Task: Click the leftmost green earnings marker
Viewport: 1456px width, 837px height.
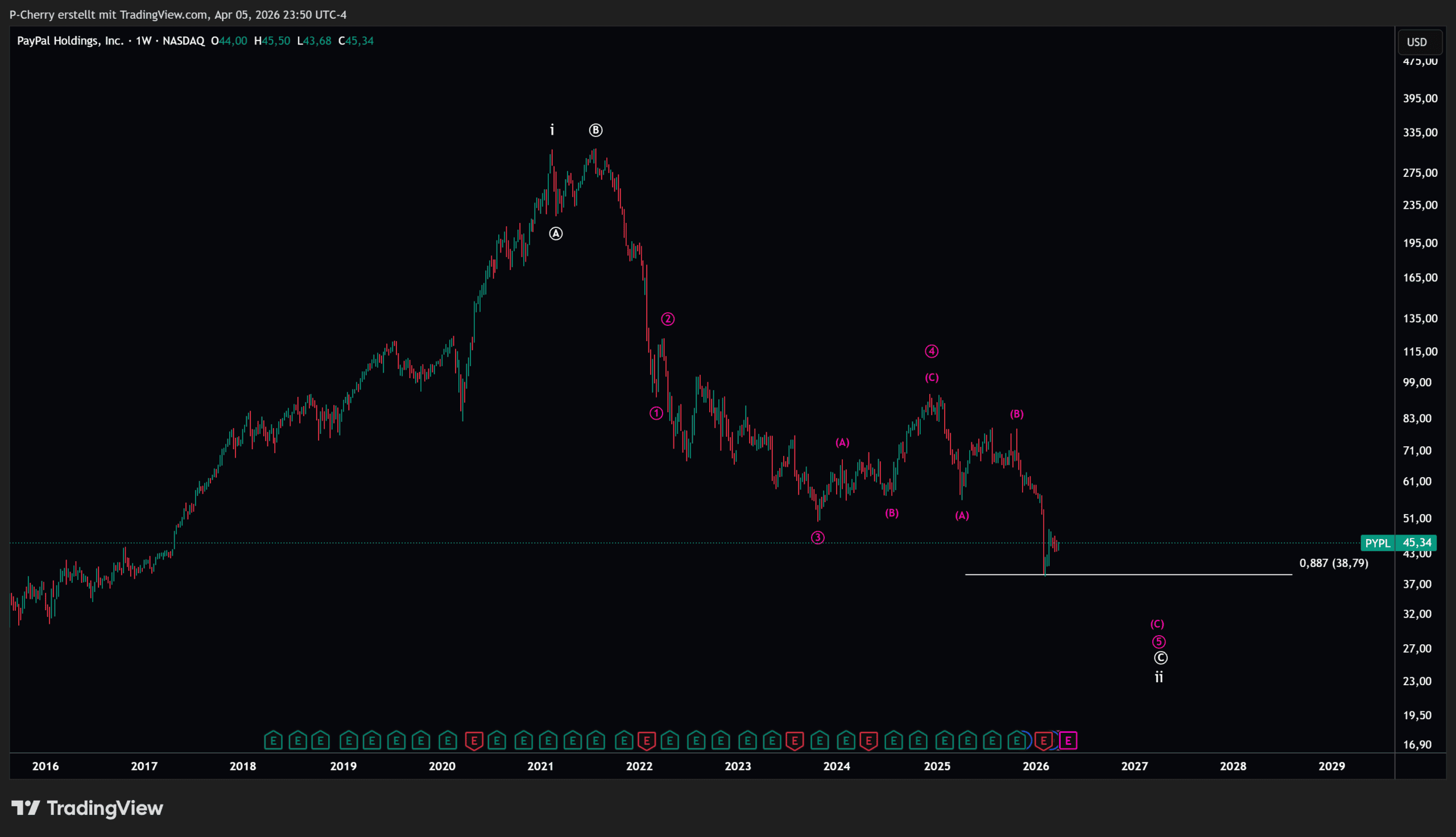Action: pos(273,740)
